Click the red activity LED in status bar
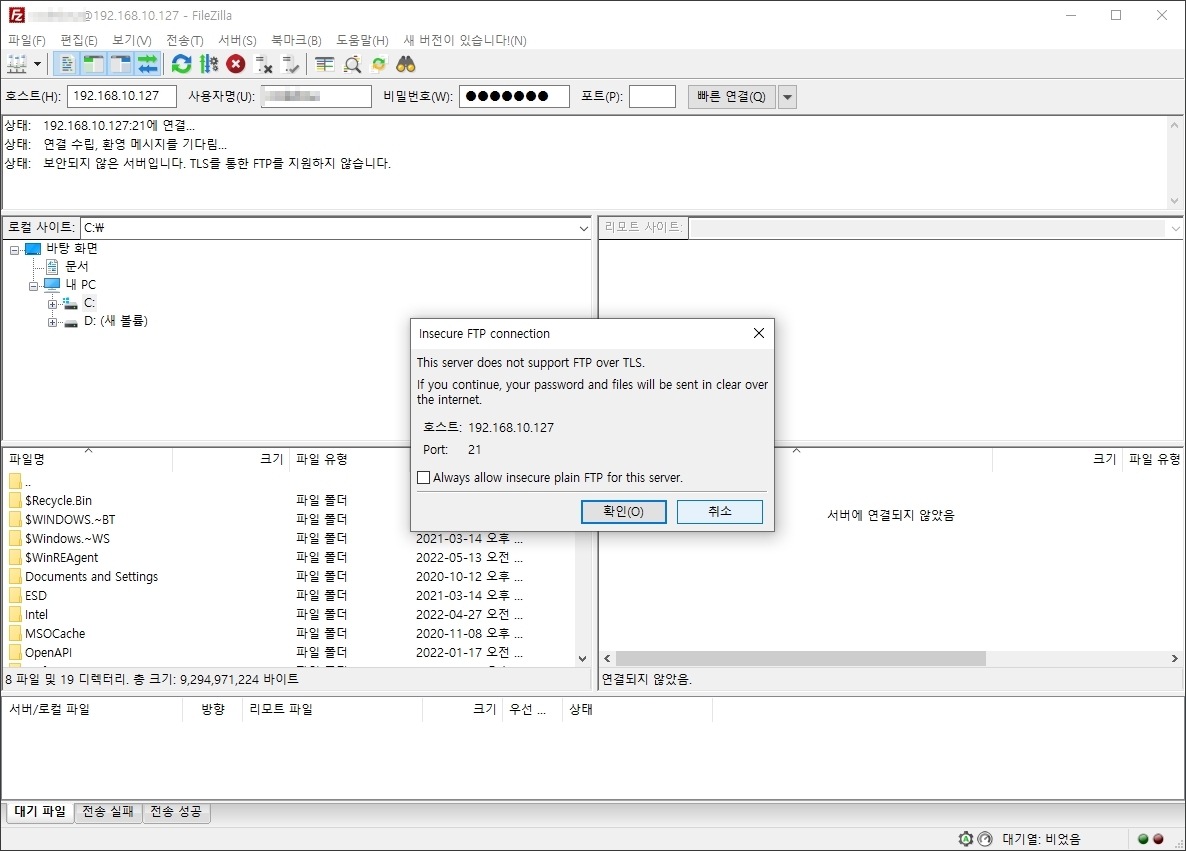1186x851 pixels. (x=1158, y=838)
